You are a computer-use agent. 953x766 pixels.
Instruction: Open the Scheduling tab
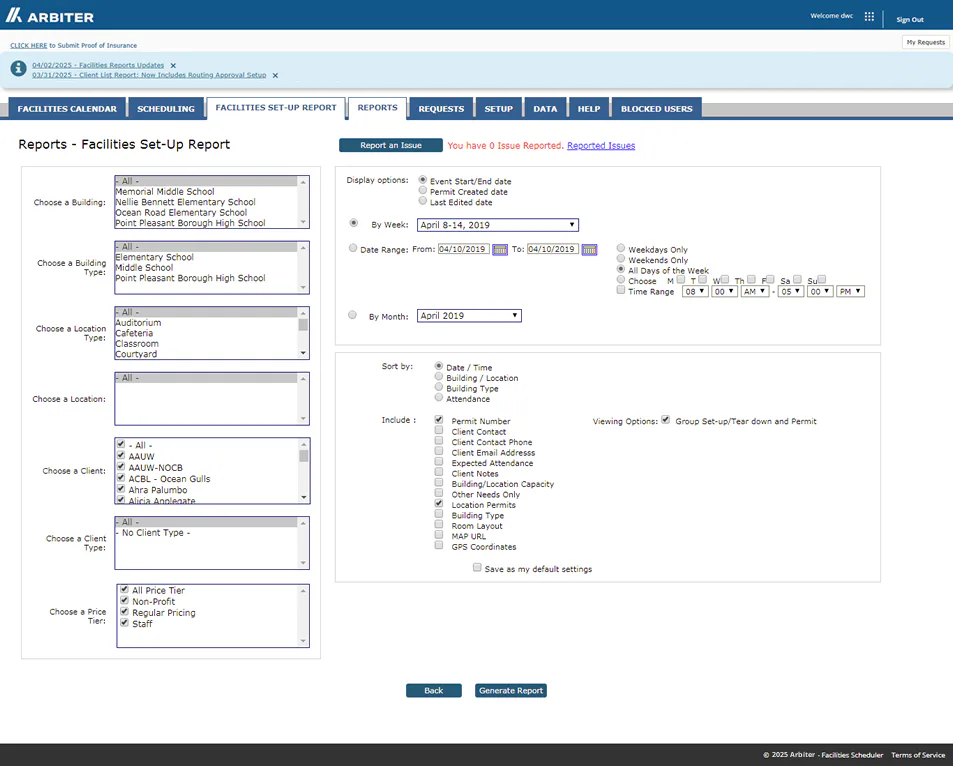[166, 108]
